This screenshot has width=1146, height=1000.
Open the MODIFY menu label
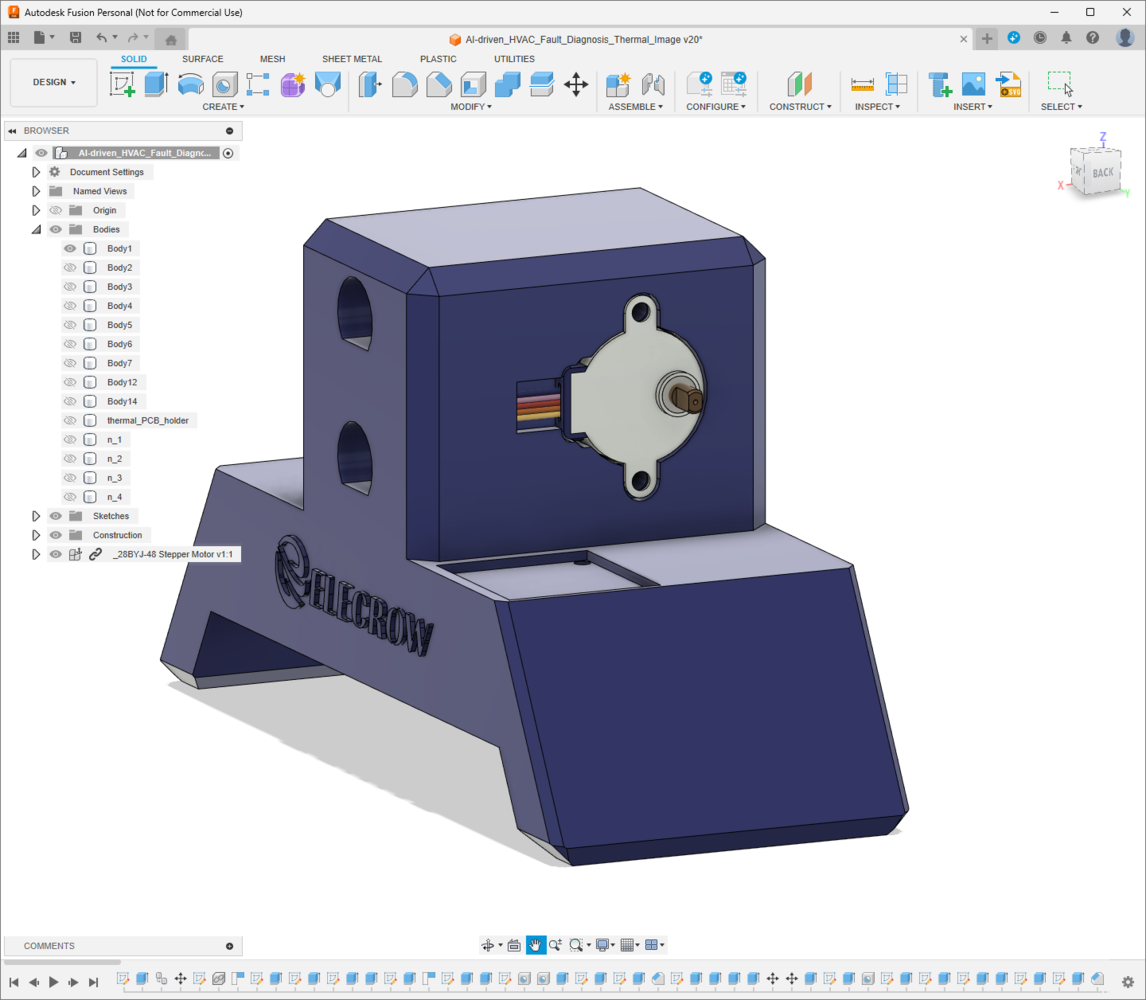[x=470, y=107]
